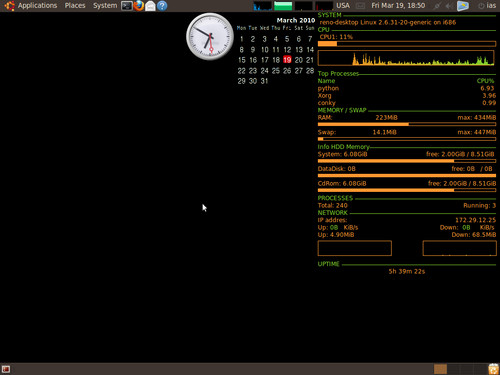The image size is (500, 375).
Task: Click the 'conky' process row
Action: click(407, 103)
